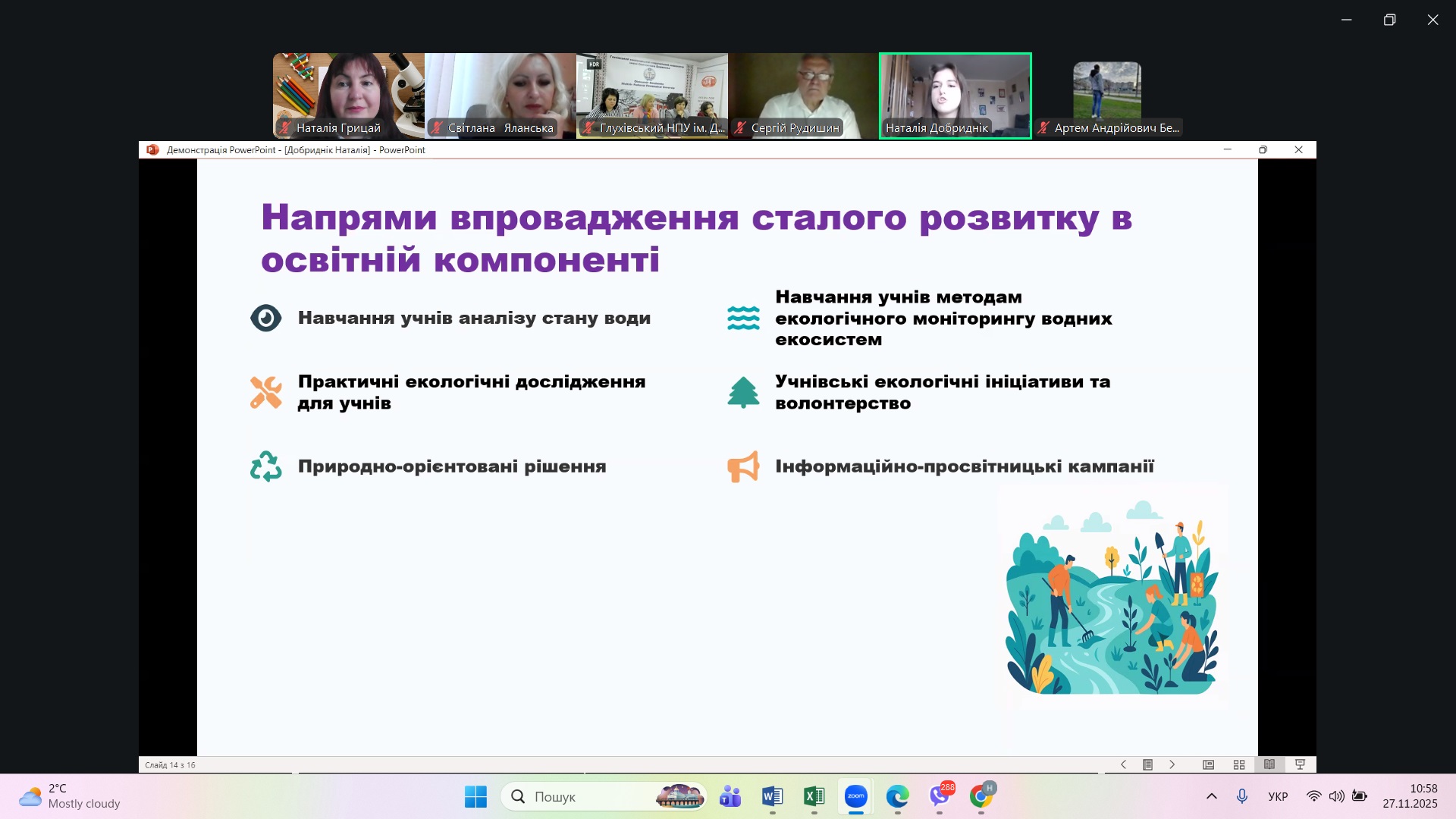Open Viber with 288 notifications badge
The height and width of the screenshot is (819, 1456).
[x=940, y=796]
